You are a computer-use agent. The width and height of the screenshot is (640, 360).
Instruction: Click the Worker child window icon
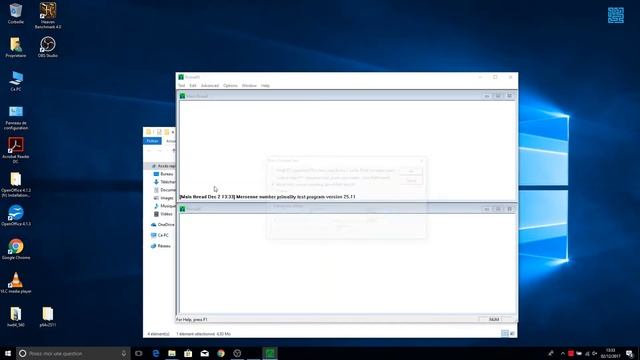pos(182,209)
